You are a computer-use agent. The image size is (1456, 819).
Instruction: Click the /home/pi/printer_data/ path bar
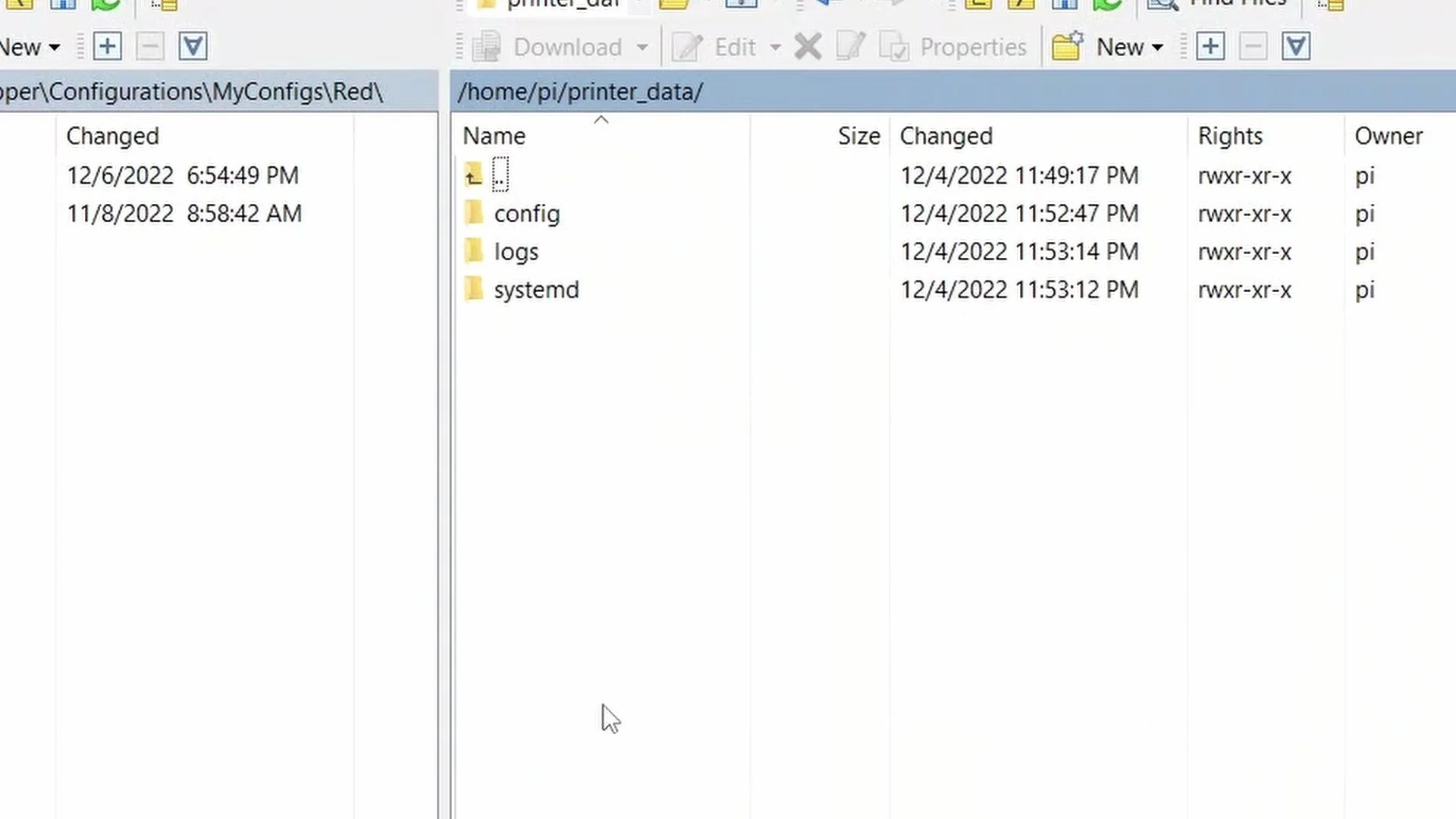(x=581, y=92)
